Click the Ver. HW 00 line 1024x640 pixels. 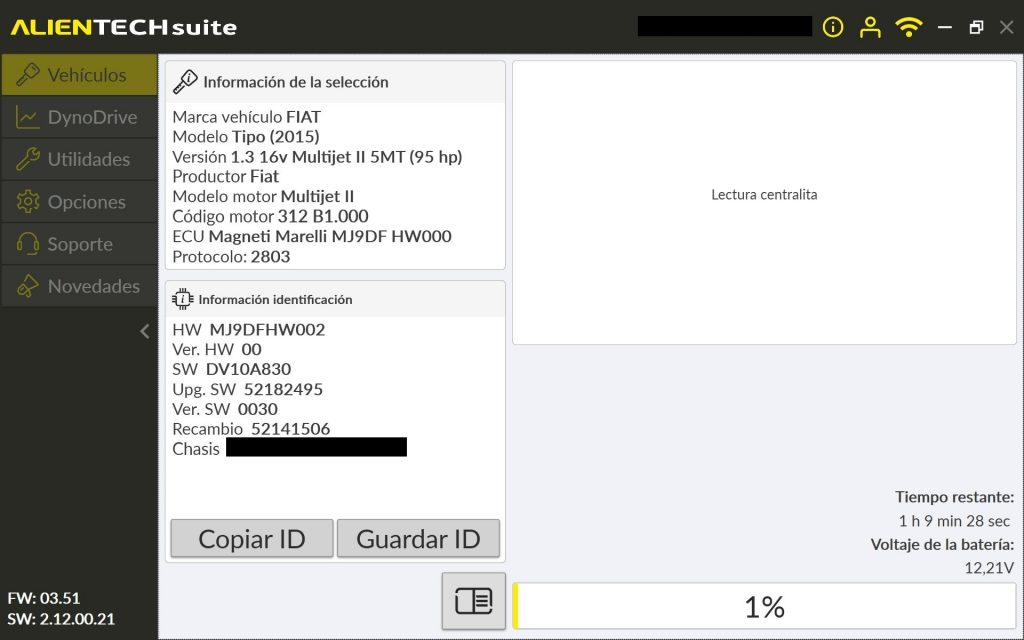point(217,349)
